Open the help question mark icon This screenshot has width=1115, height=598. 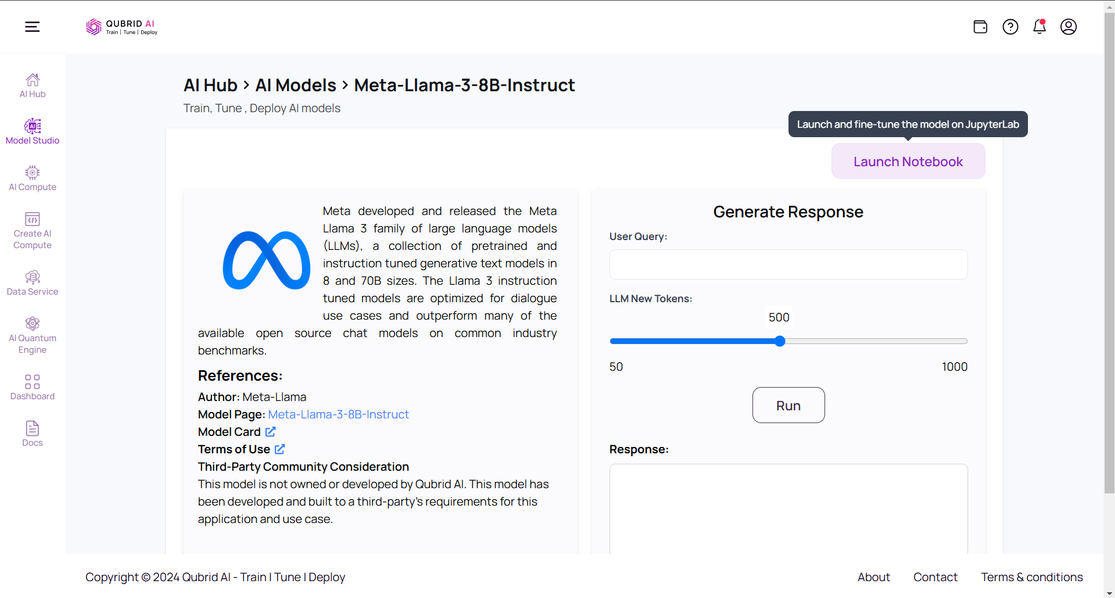(x=1010, y=27)
